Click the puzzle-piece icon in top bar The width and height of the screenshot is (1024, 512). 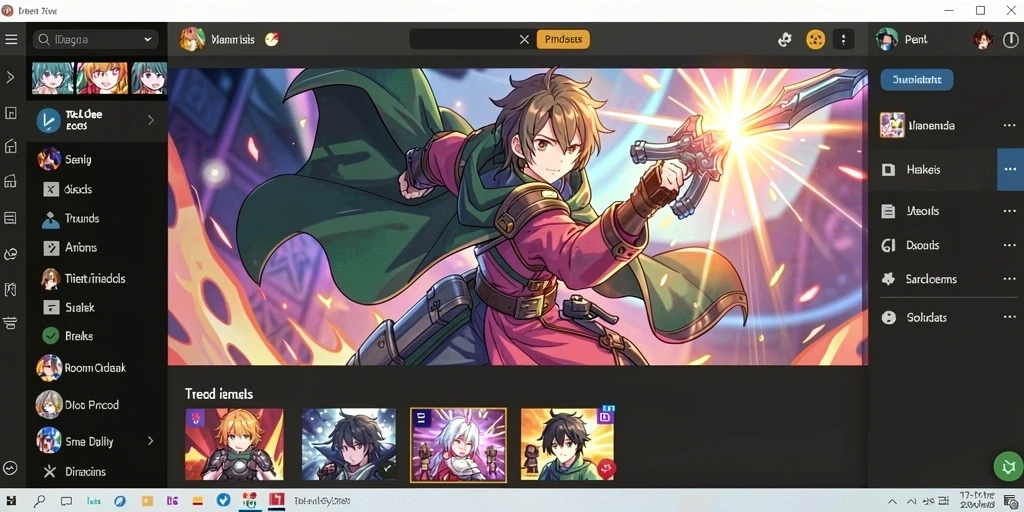785,40
